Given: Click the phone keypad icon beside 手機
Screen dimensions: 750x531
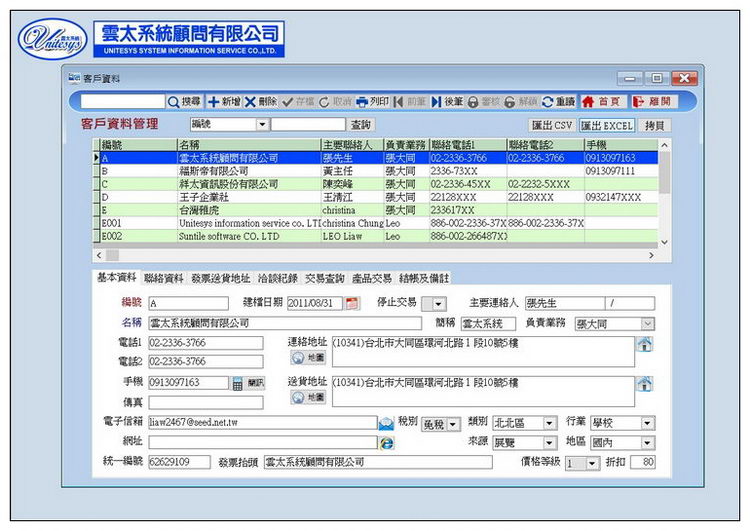Looking at the screenshot, I should click(x=237, y=383).
